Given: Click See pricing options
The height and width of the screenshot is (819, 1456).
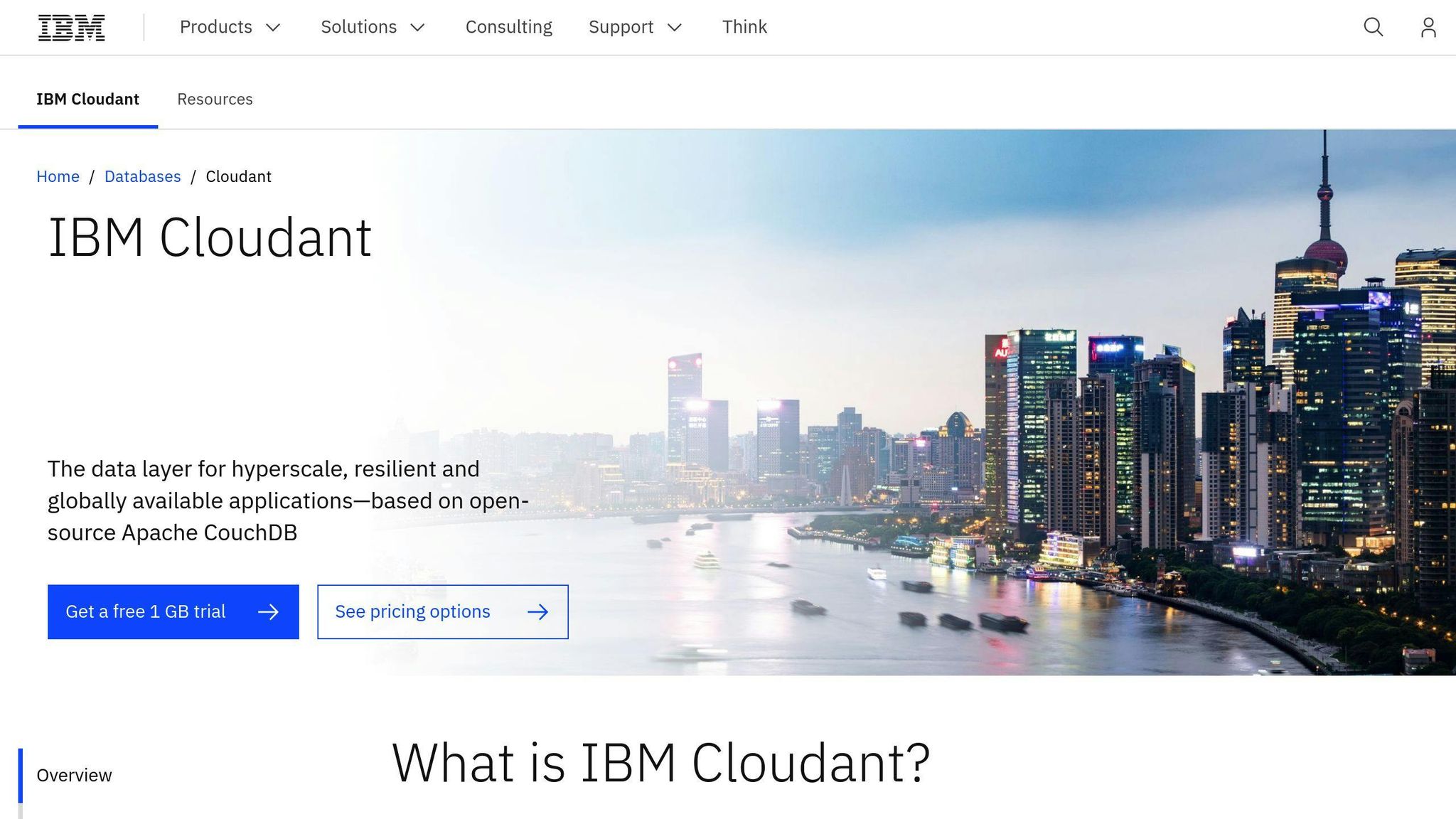Looking at the screenshot, I should 412,611.
